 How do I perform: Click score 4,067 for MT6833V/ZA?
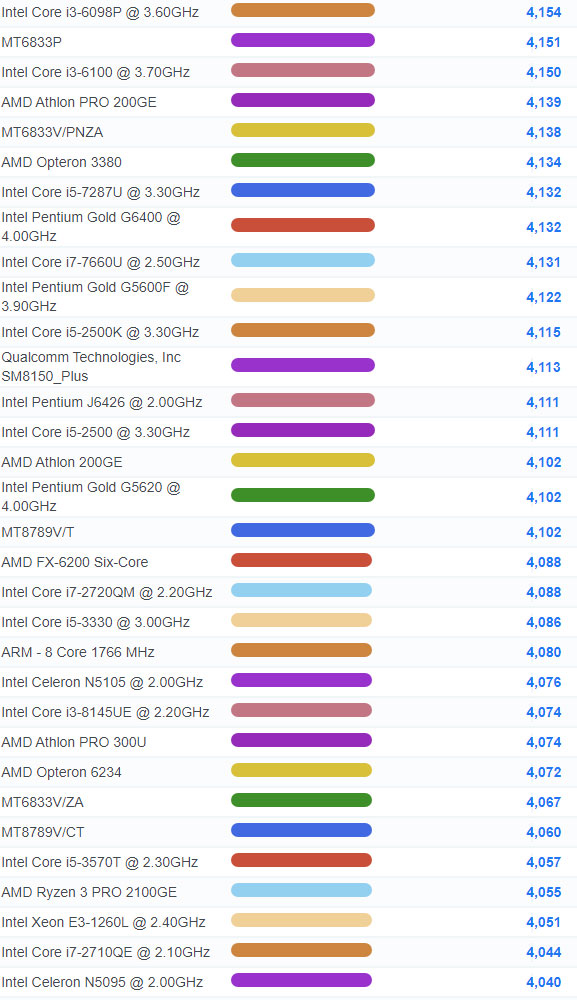544,802
